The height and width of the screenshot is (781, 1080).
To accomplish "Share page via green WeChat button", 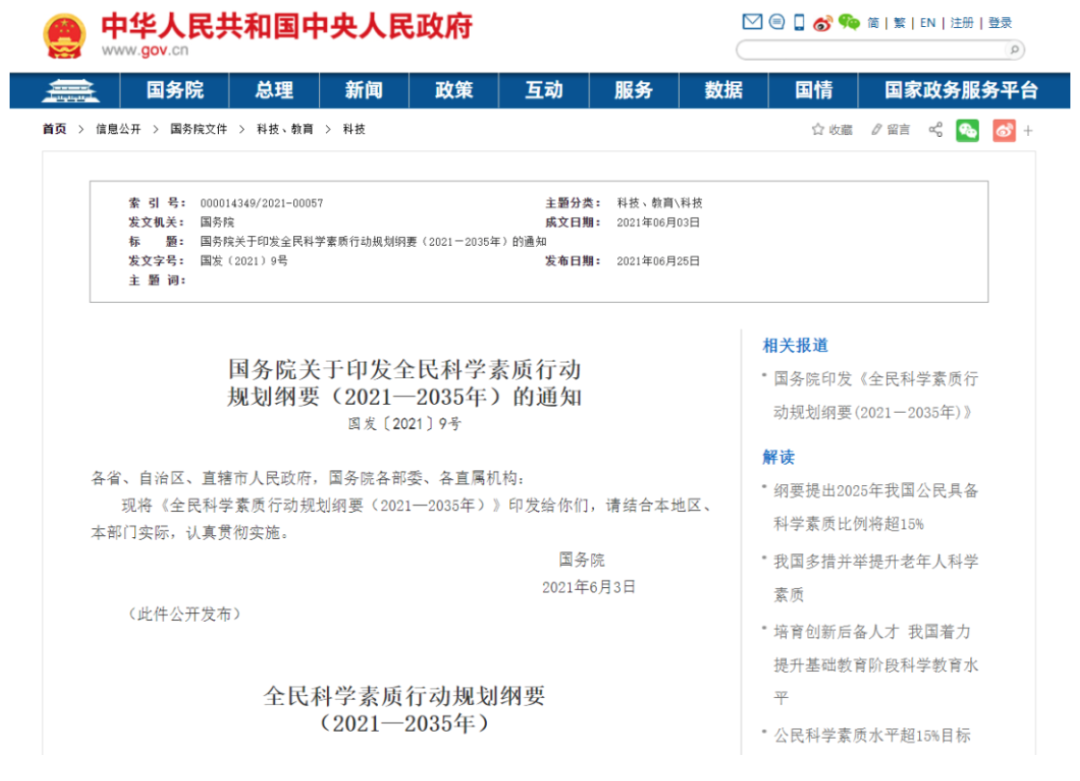I will click(967, 130).
